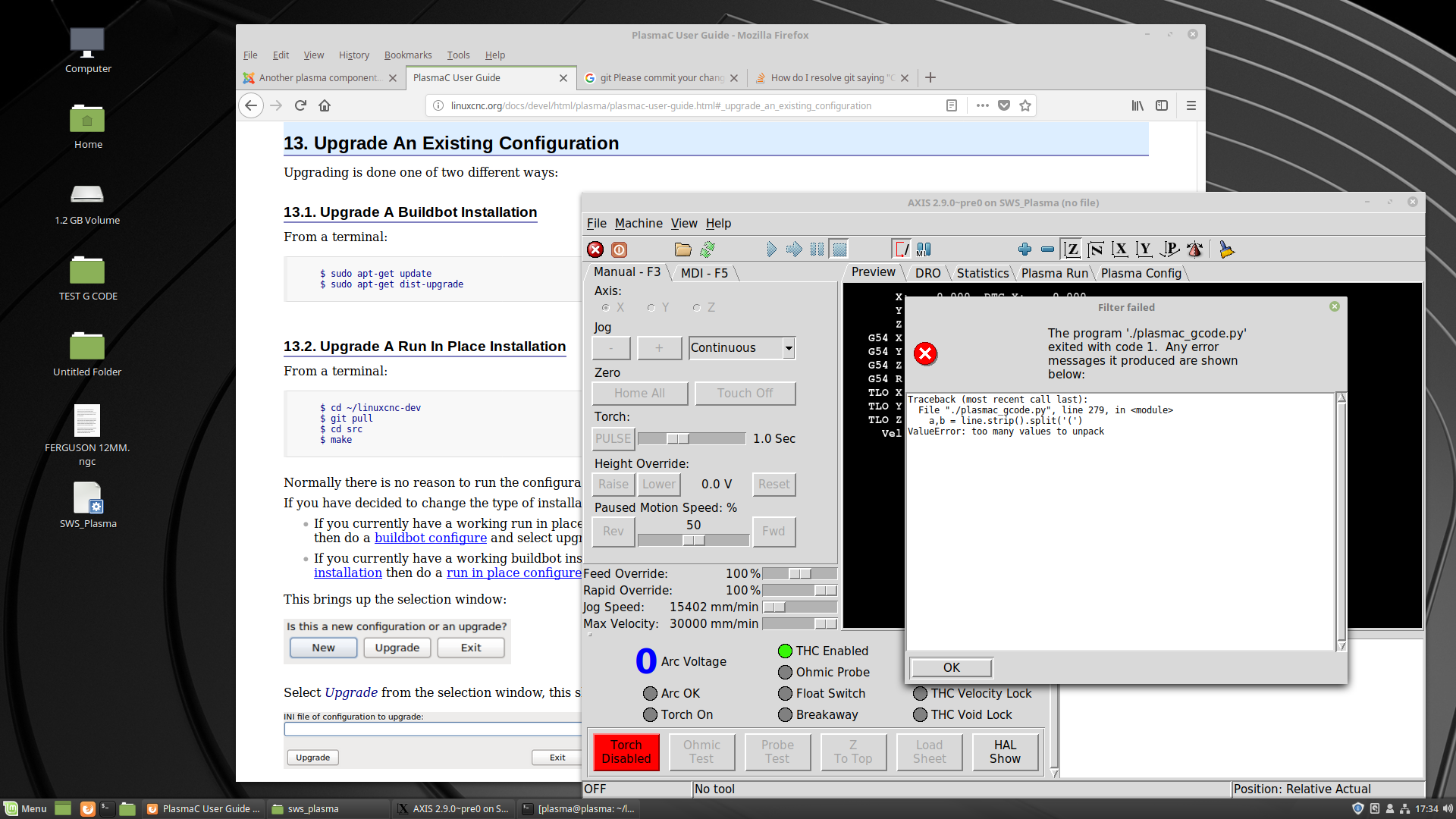The width and height of the screenshot is (1456, 819).
Task: Open the AXIS File menu
Action: 597,223
